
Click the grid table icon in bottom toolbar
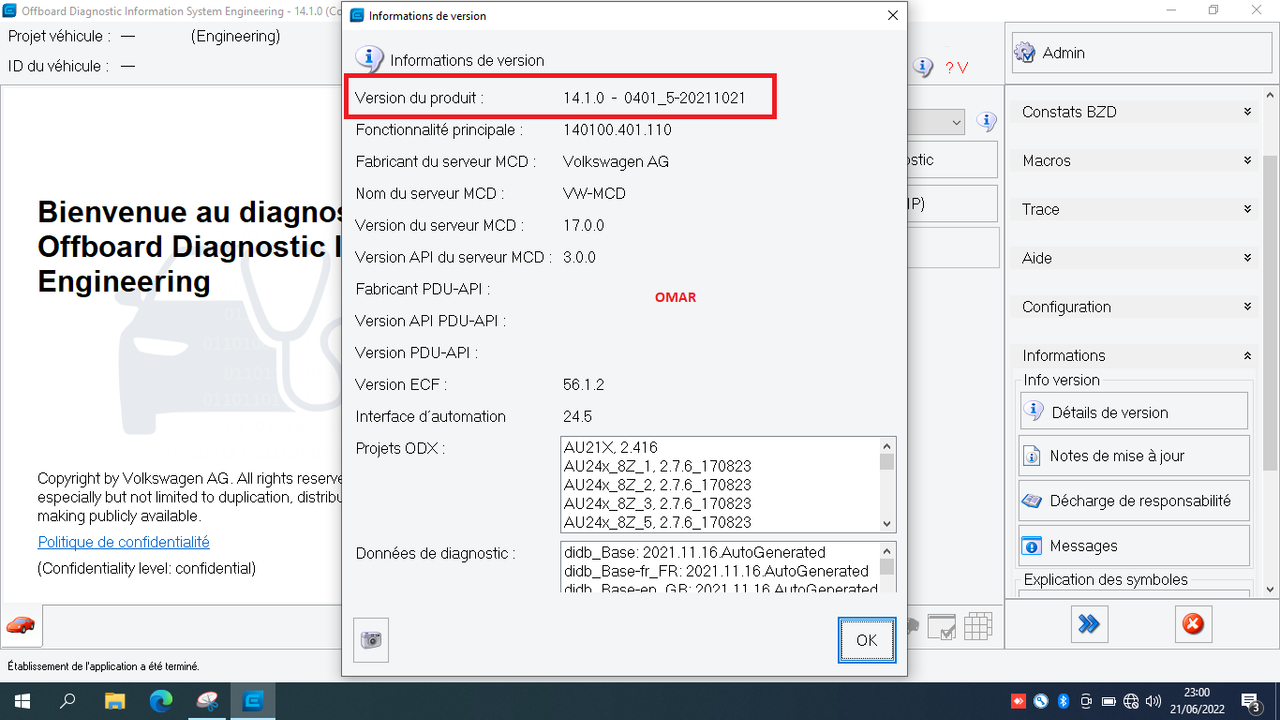pos(978,626)
